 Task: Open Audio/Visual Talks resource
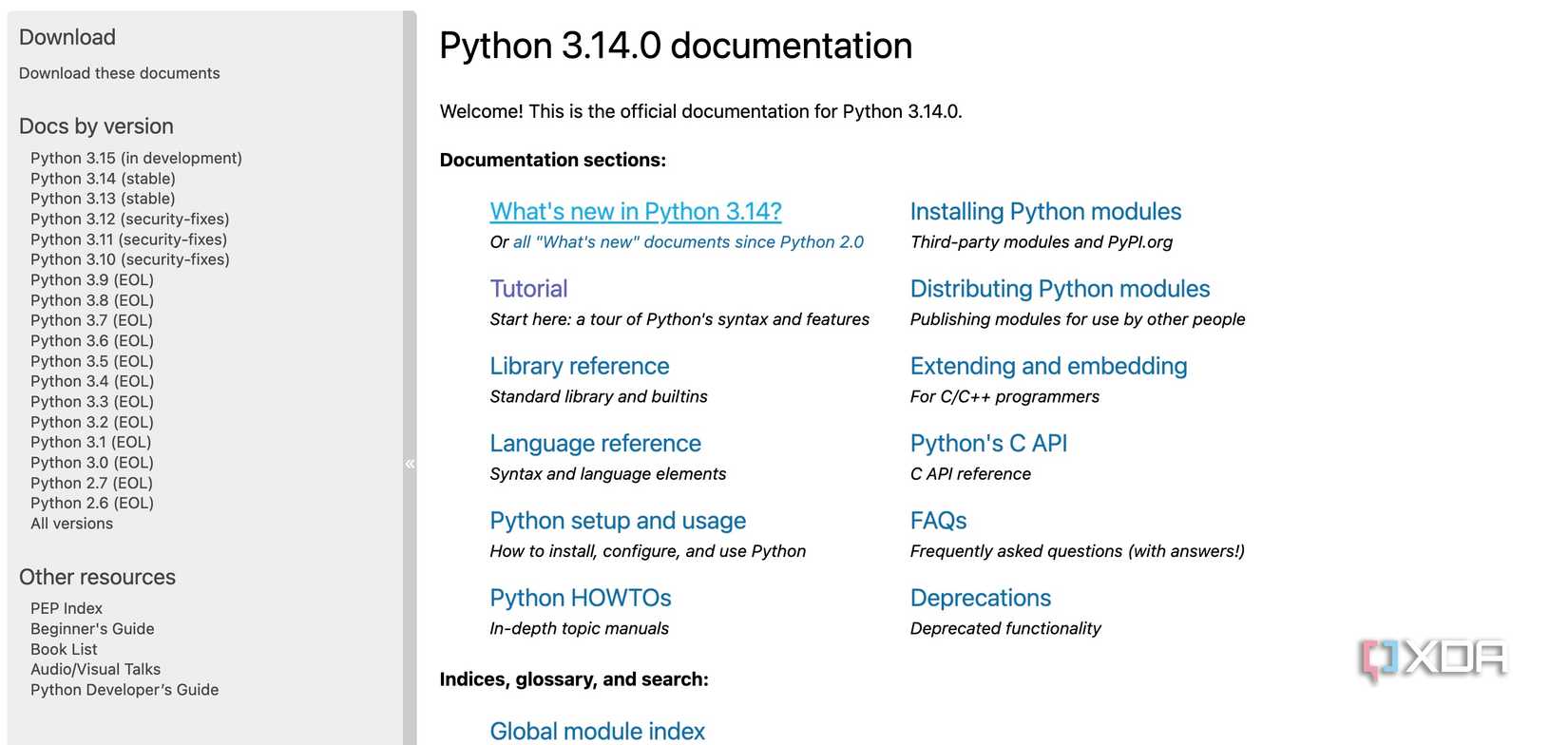tap(95, 669)
